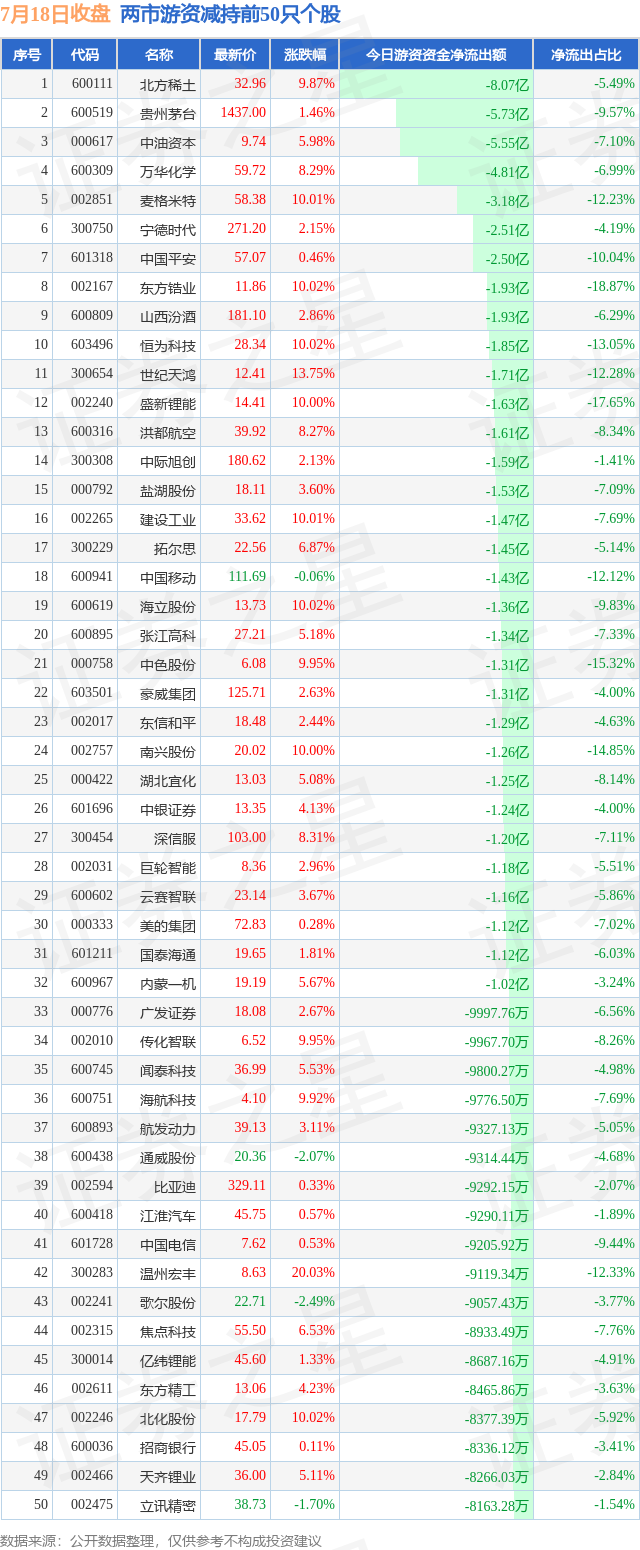Select stock name 南兴股份
The height and width of the screenshot is (1550, 640).
point(168,751)
